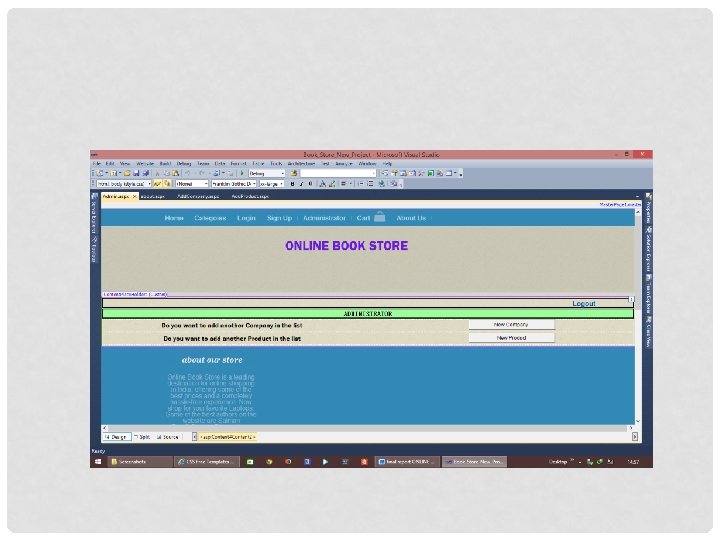Switch to Design view
The height and width of the screenshot is (540, 720).
click(117, 437)
